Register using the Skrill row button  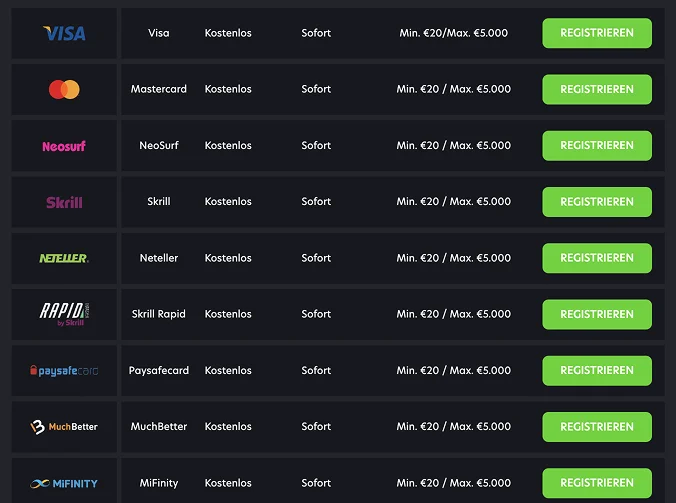click(x=597, y=202)
